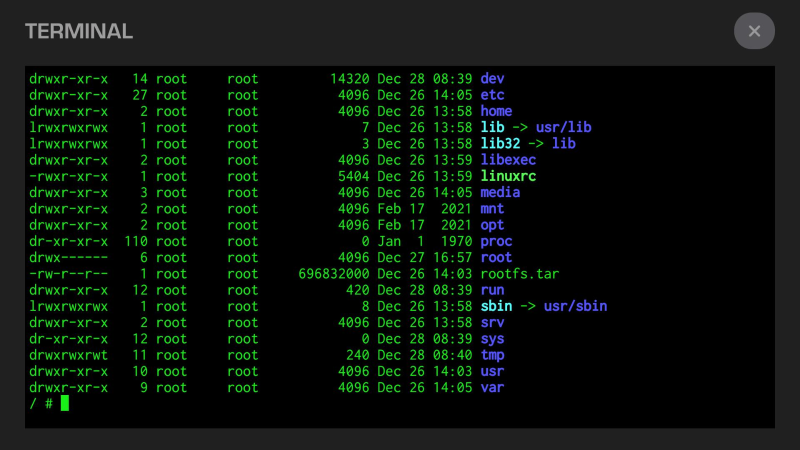Click the time 14:03 on the rootfs.tar row
The height and width of the screenshot is (450, 800).
point(453,274)
